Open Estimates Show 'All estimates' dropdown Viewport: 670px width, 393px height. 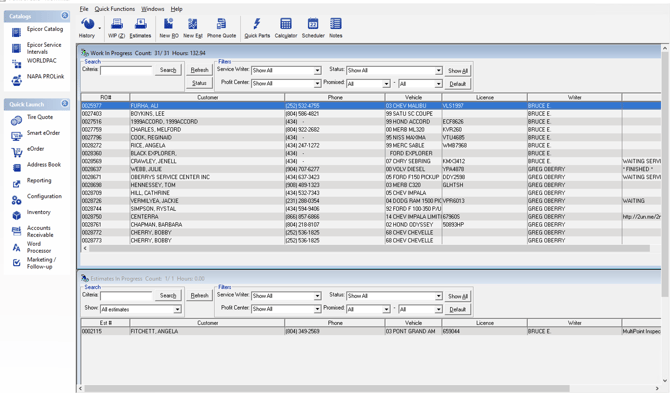[177, 309]
